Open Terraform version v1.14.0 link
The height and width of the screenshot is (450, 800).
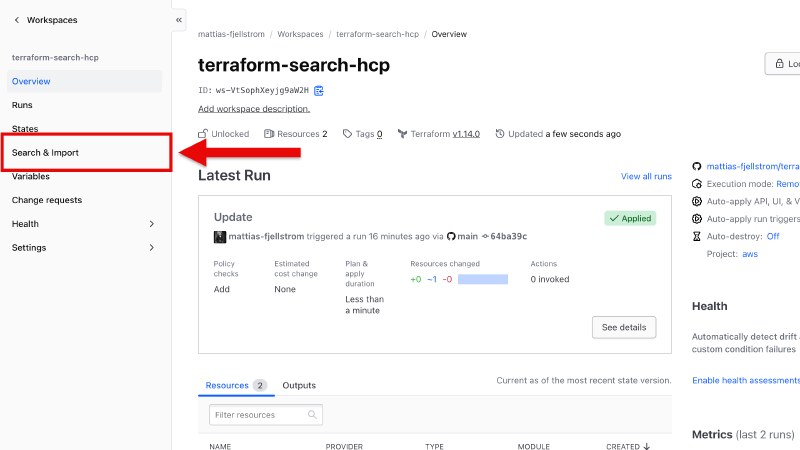pos(466,134)
